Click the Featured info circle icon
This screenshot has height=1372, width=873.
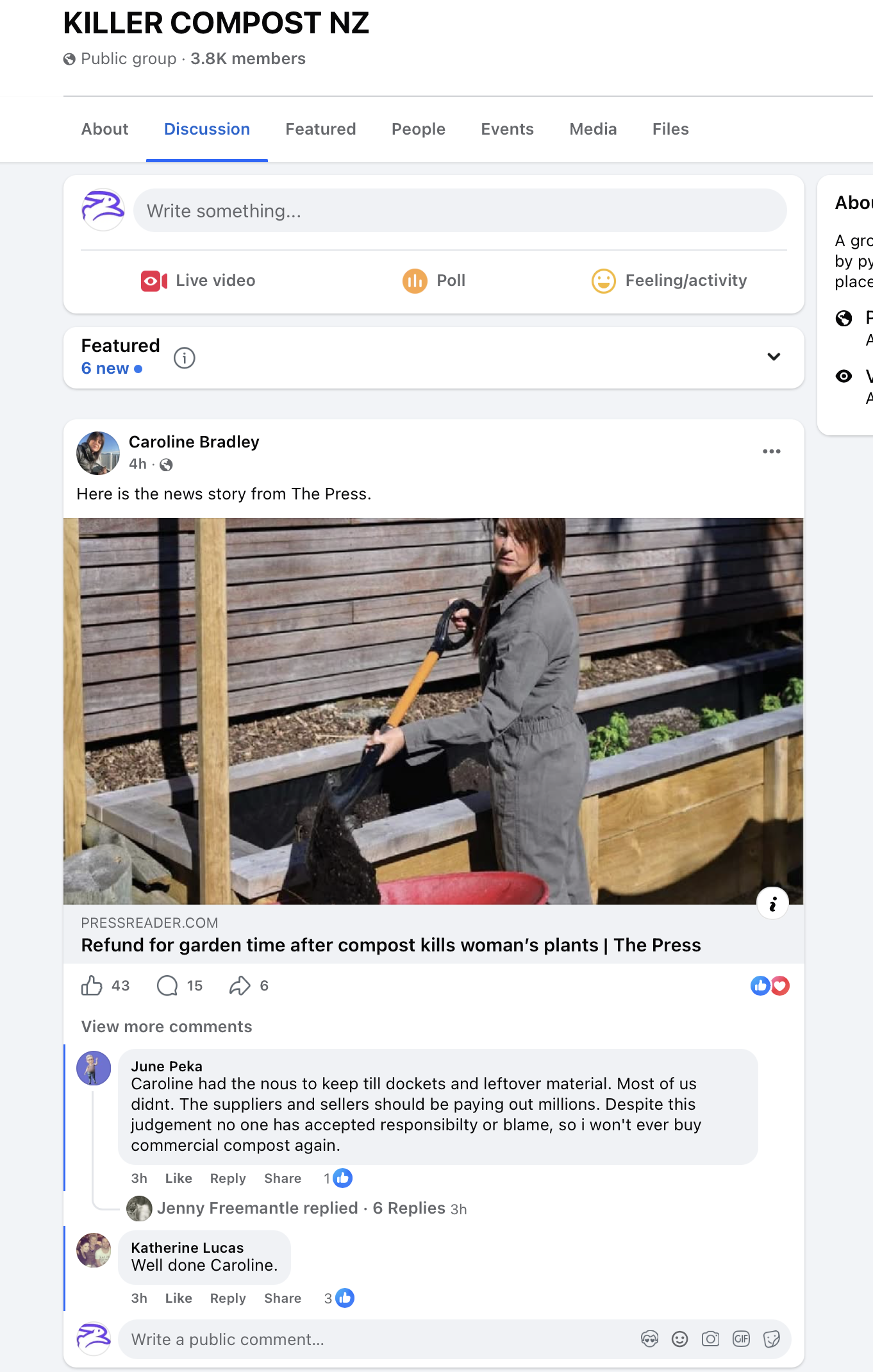[x=185, y=358]
